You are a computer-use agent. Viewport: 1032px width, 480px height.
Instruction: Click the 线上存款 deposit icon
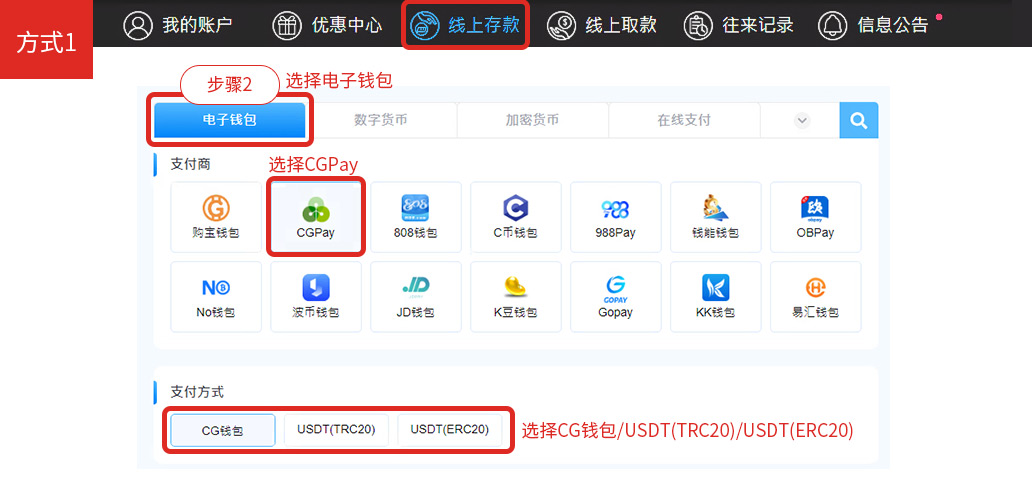coord(425,26)
